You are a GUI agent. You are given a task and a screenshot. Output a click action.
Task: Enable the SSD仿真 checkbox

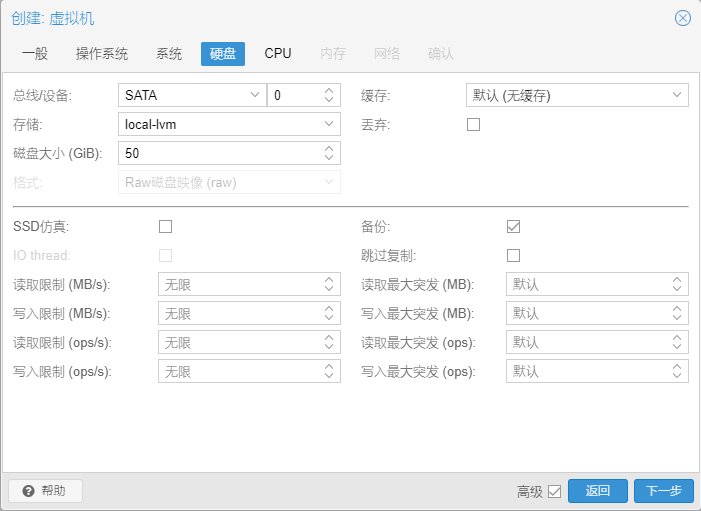[x=165, y=226]
